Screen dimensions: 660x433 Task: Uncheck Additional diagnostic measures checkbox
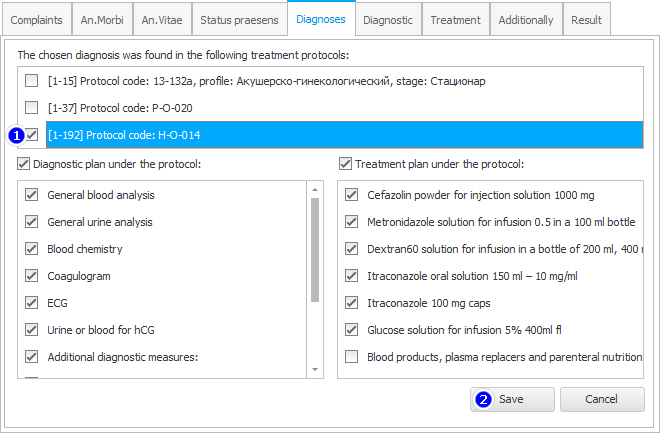click(x=32, y=357)
